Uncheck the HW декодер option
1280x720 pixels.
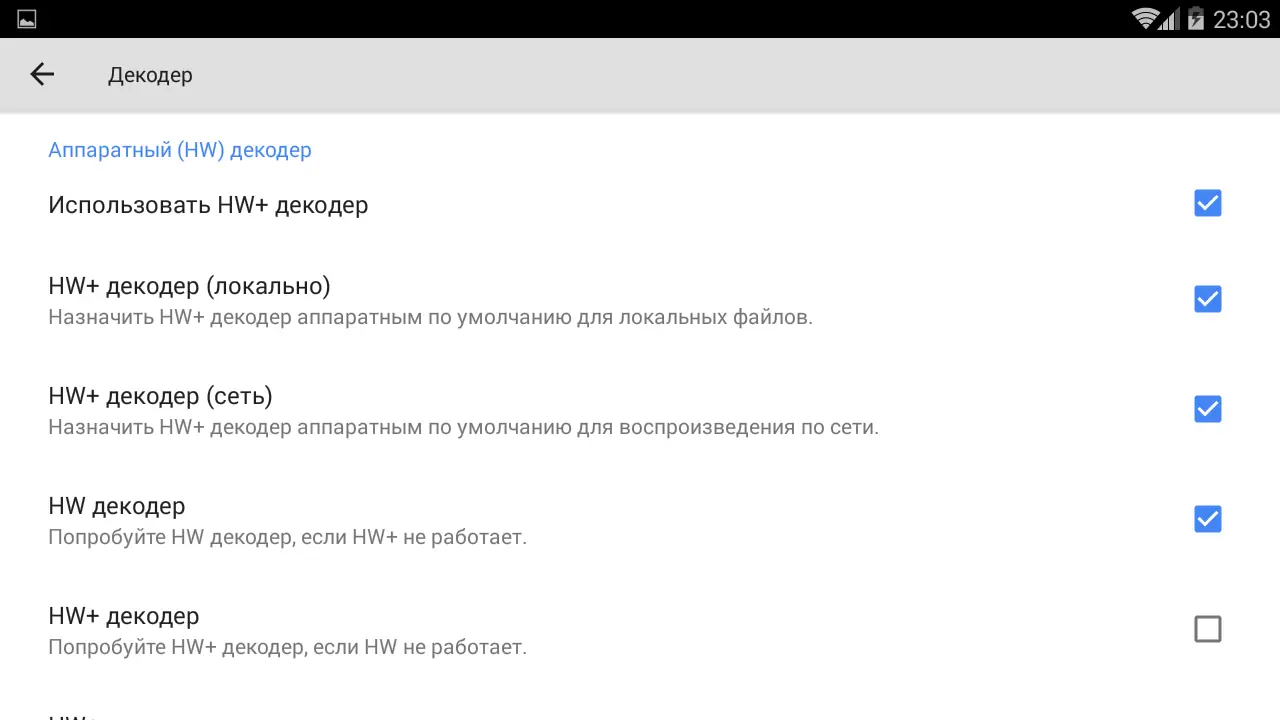1207,518
